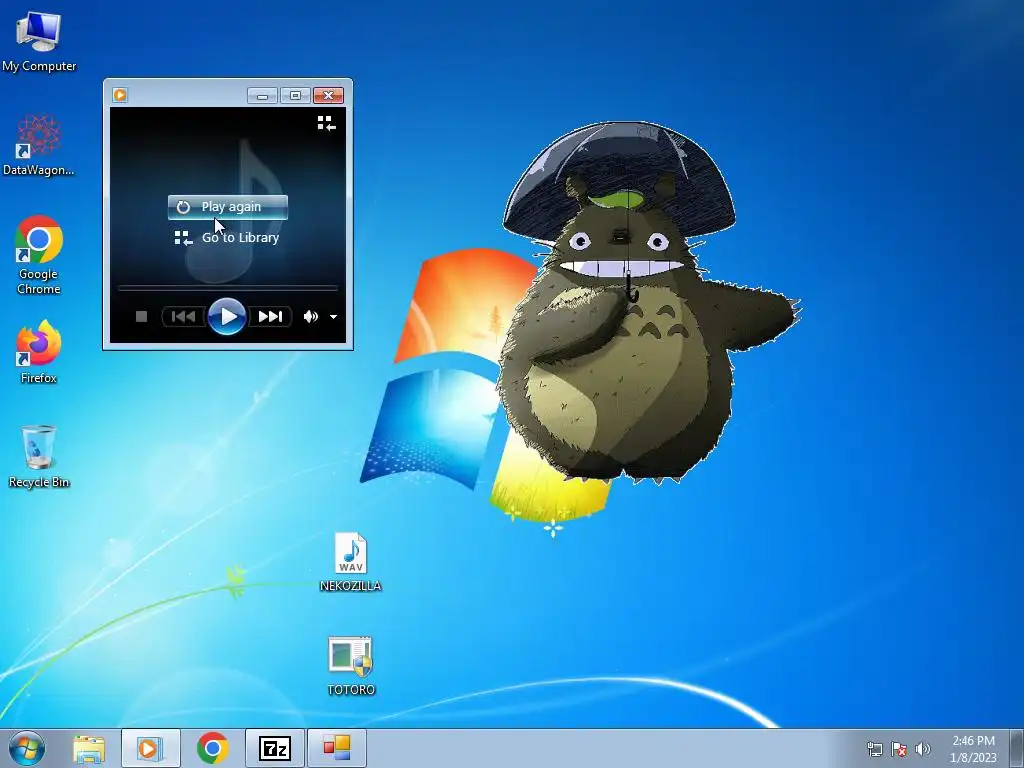Select the DataWagon shortcut icon
This screenshot has width=1024, height=768.
click(39, 145)
